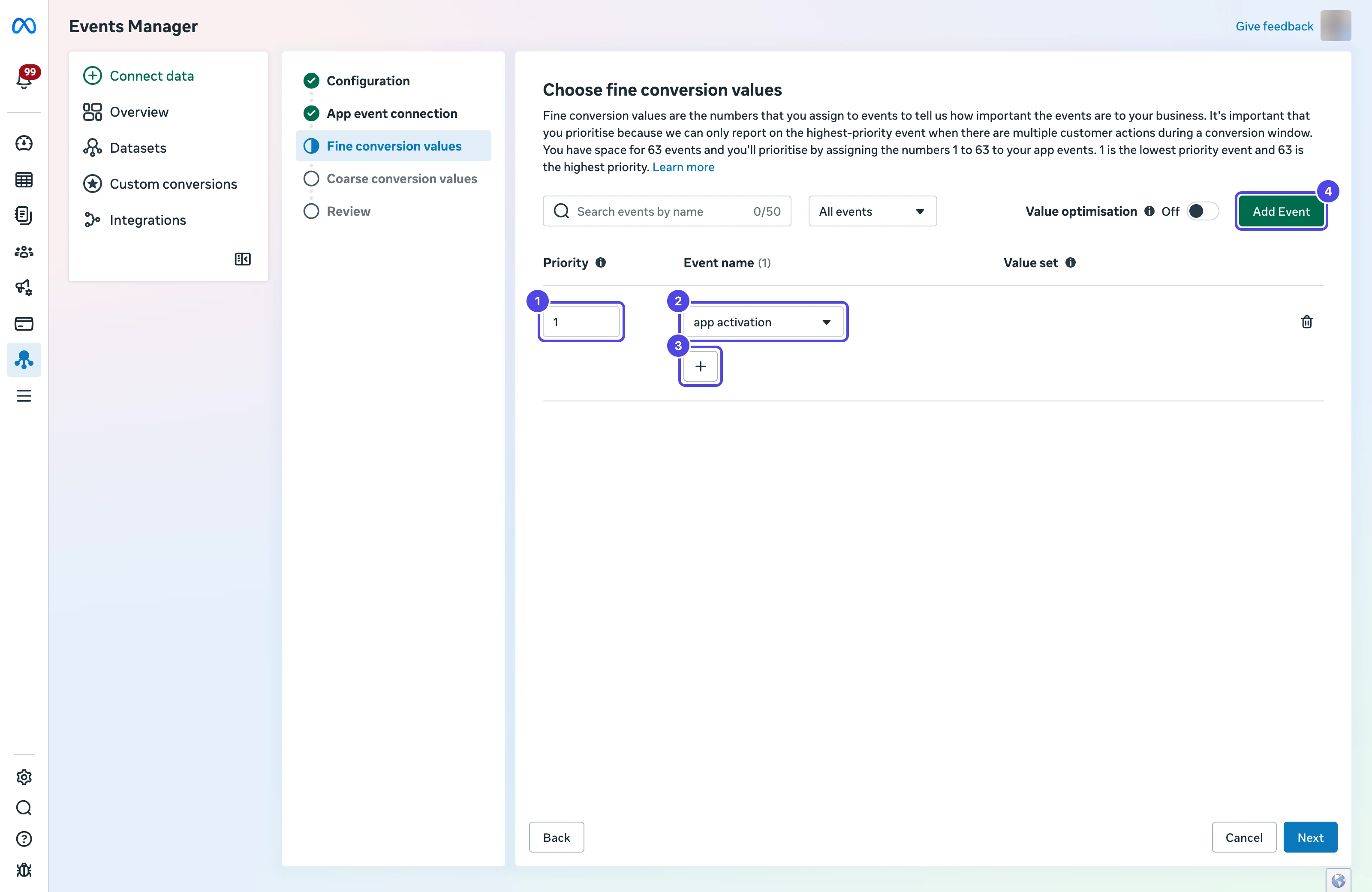Click the plus button under event name
This screenshot has width=1372, height=892.
(701, 366)
